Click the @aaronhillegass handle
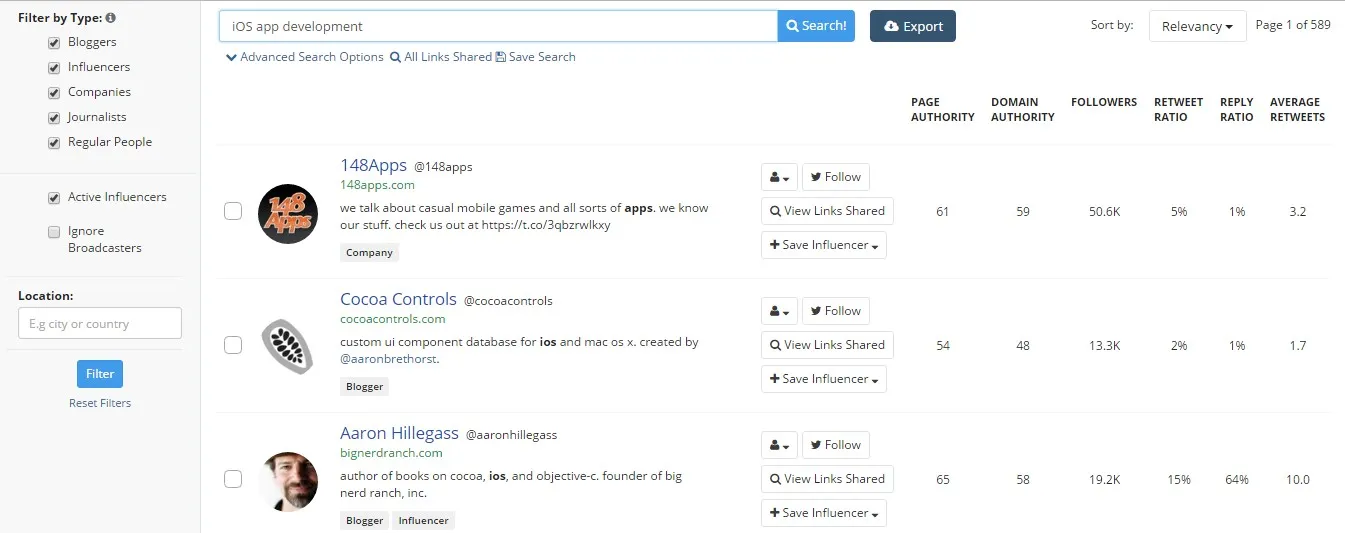Screen dimensions: 1345x533 click(511, 435)
